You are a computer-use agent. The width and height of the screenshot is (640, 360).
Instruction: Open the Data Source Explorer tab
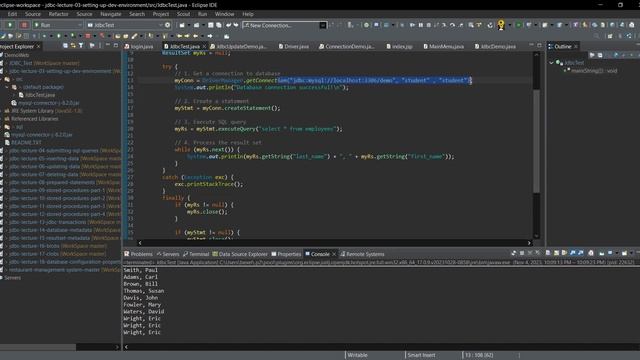click(x=240, y=254)
